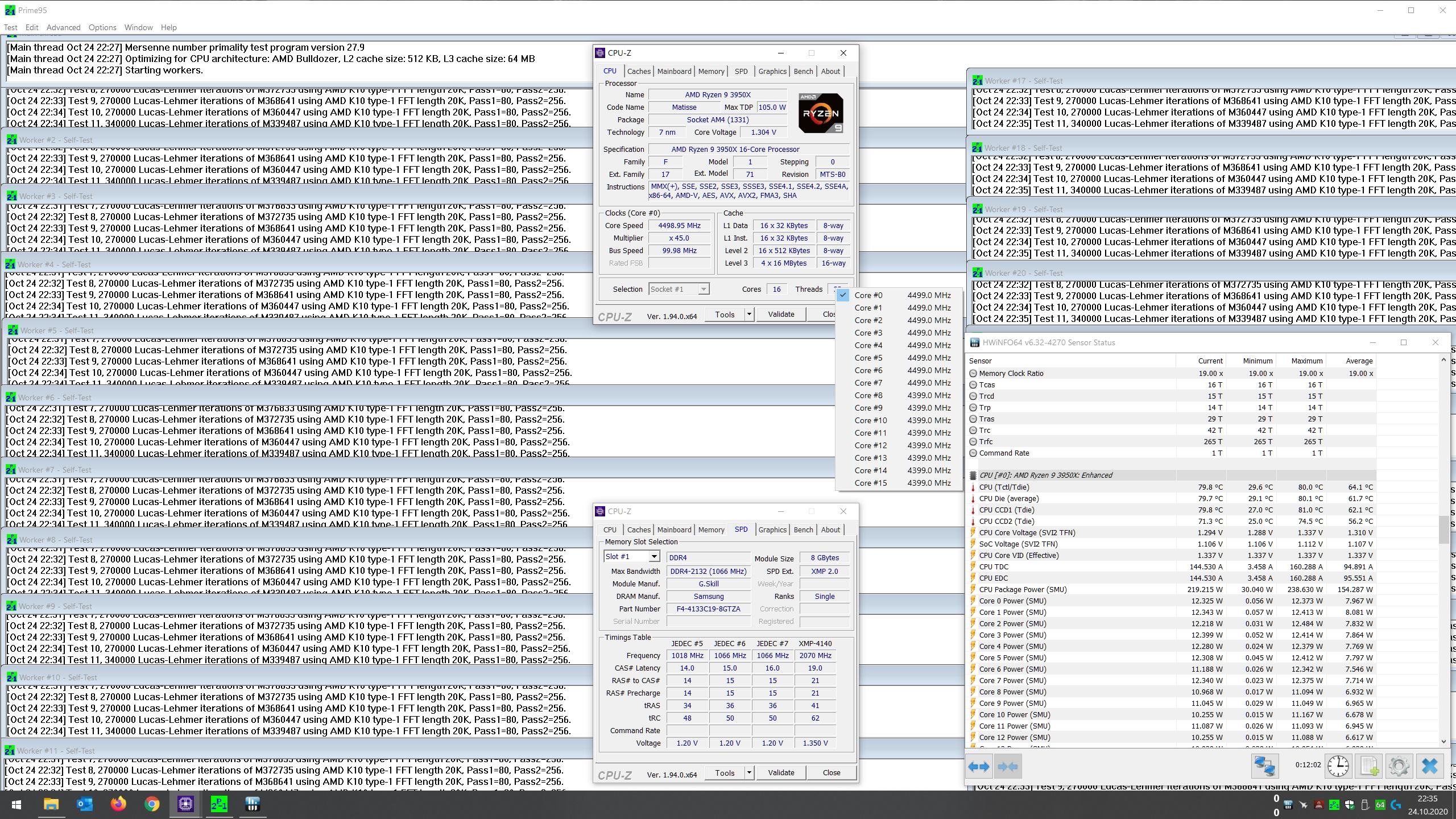Click lightning icon of CPU Package Power row
This screenshot has height=819, width=1456.
pos(973,590)
